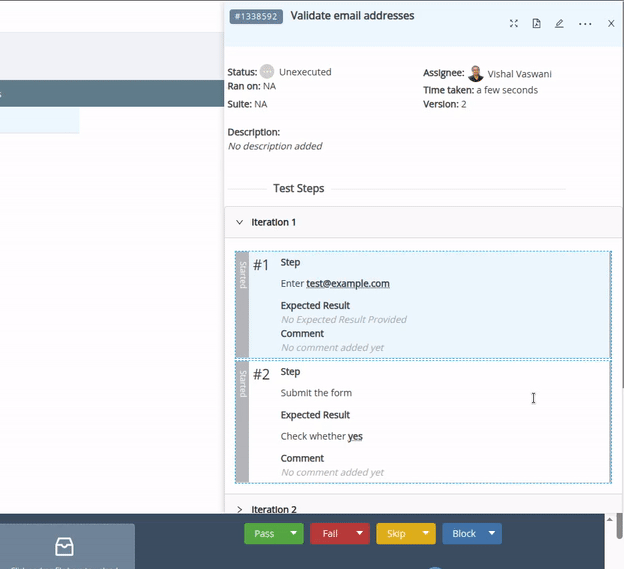Image resolution: width=624 pixels, height=569 pixels.
Task: Open the Pass button dropdown arrow
Action: pyautogui.click(x=294, y=534)
